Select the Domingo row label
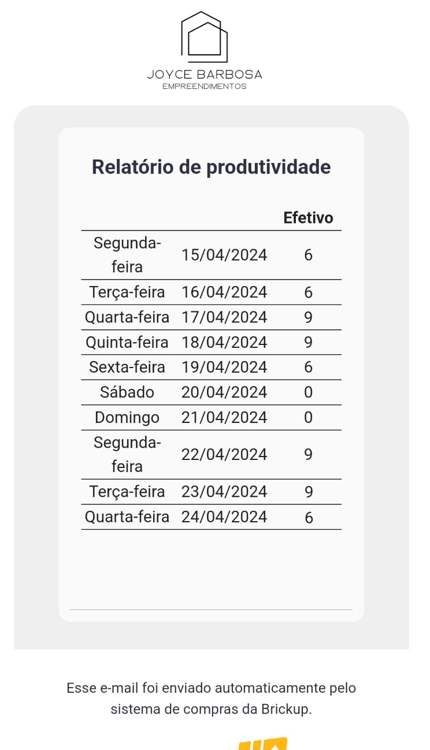The width and height of the screenshot is (430, 750). click(x=127, y=417)
